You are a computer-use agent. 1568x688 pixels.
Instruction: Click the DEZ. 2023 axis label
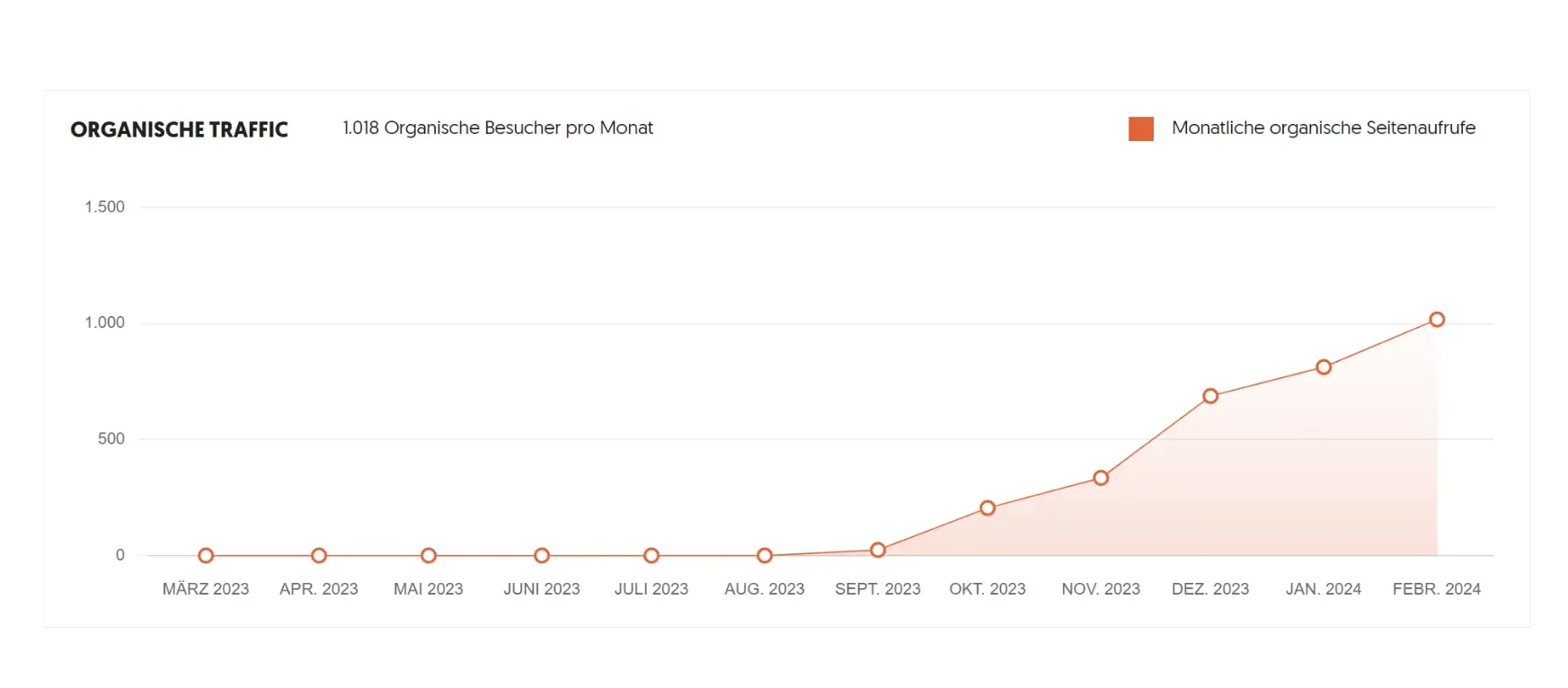[1209, 589]
